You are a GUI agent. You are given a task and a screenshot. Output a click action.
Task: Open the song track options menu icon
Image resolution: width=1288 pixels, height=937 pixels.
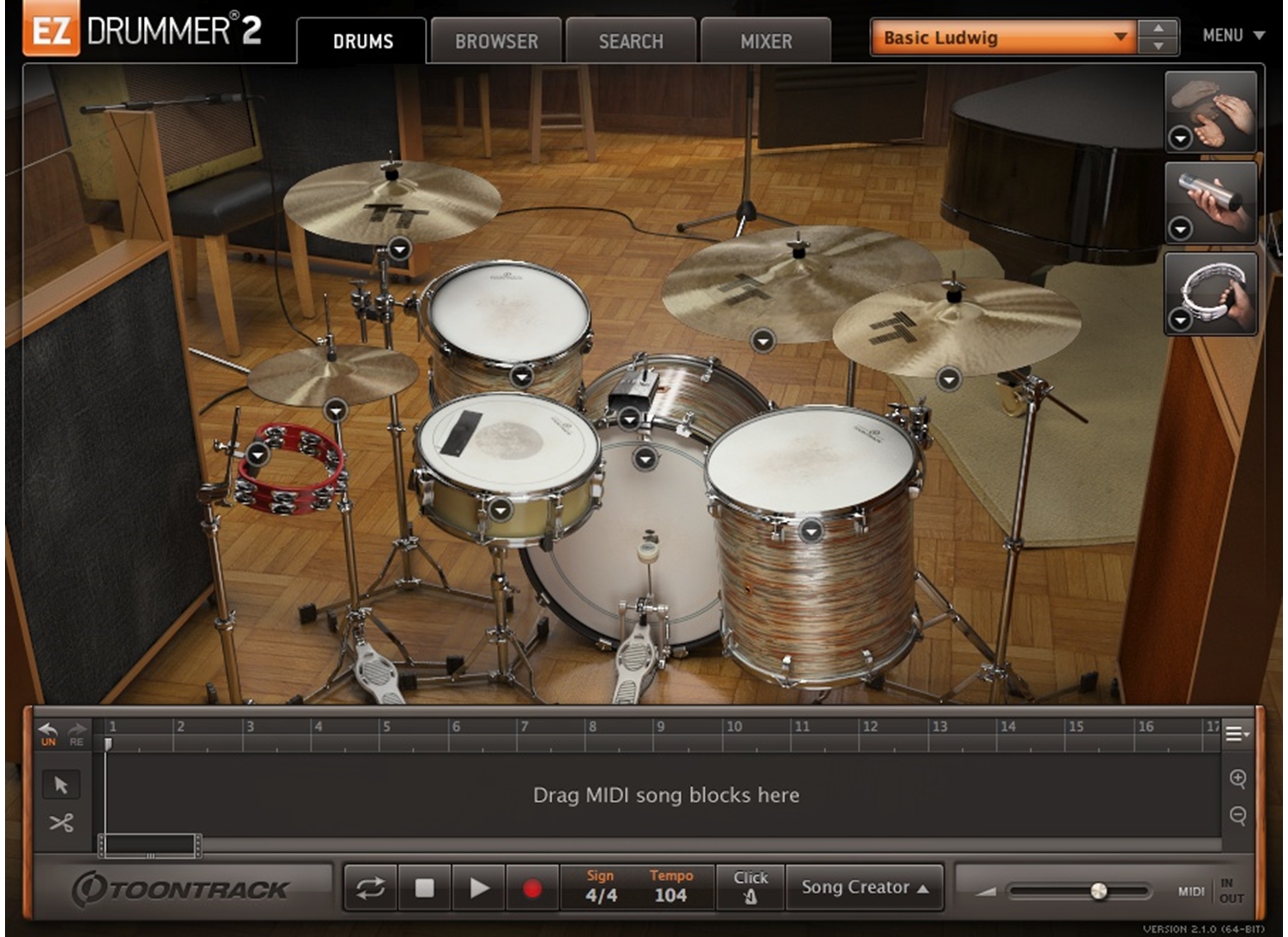[1236, 734]
